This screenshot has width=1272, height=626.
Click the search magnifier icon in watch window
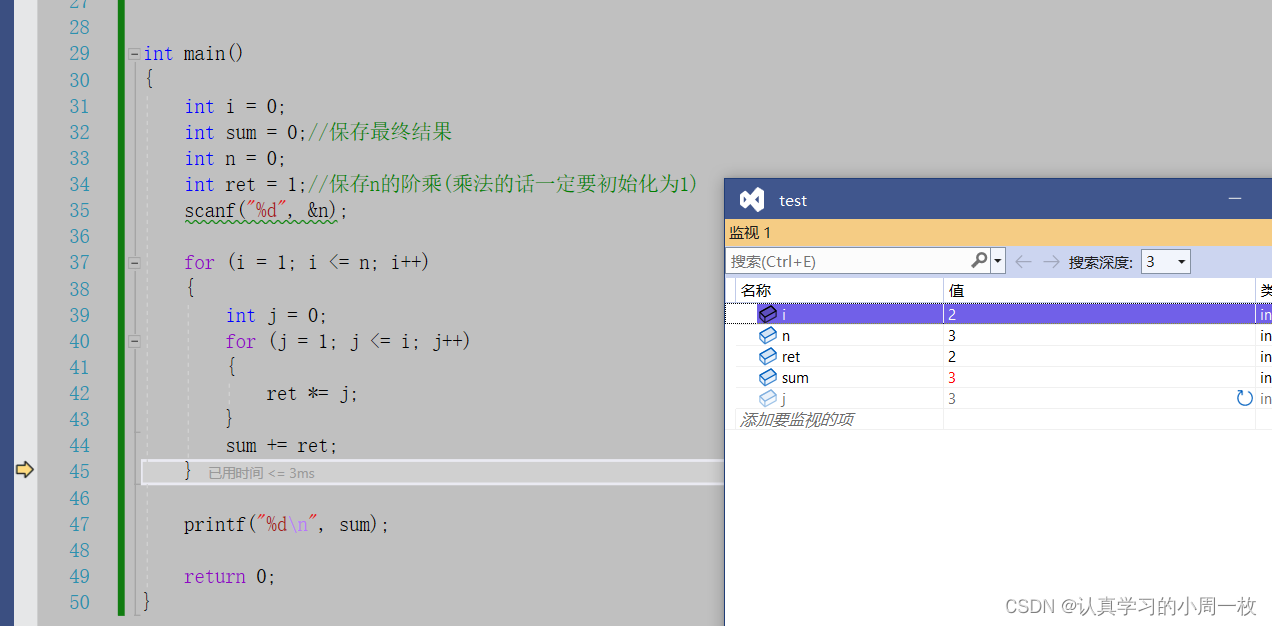979,261
